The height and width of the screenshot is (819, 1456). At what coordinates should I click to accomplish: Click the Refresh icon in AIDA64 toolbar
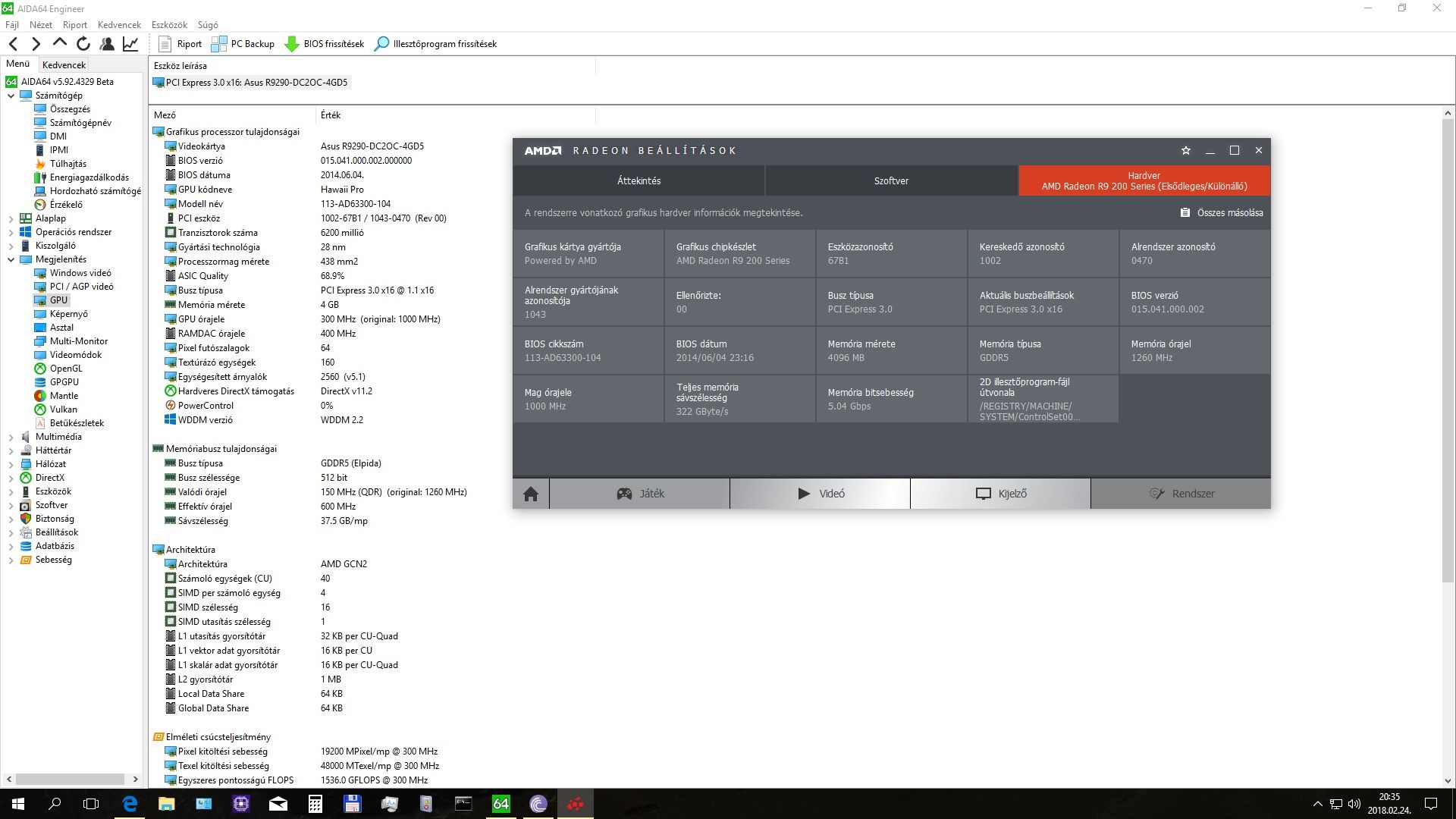[83, 44]
